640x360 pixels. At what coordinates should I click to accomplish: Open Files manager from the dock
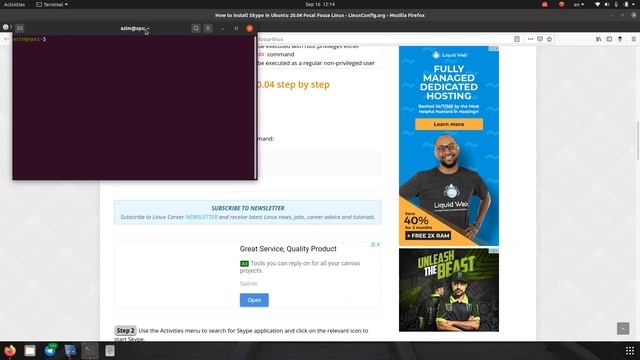[x=30, y=351]
